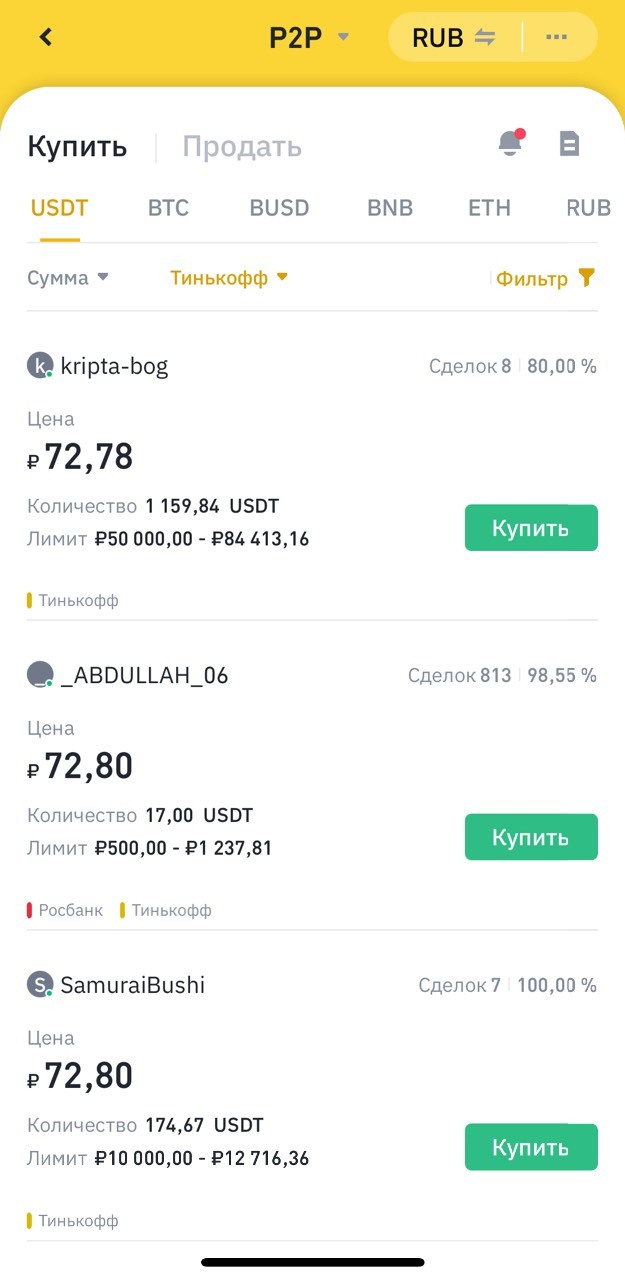Switch to the ETH tab
This screenshot has height=1280, width=625.
(x=489, y=208)
